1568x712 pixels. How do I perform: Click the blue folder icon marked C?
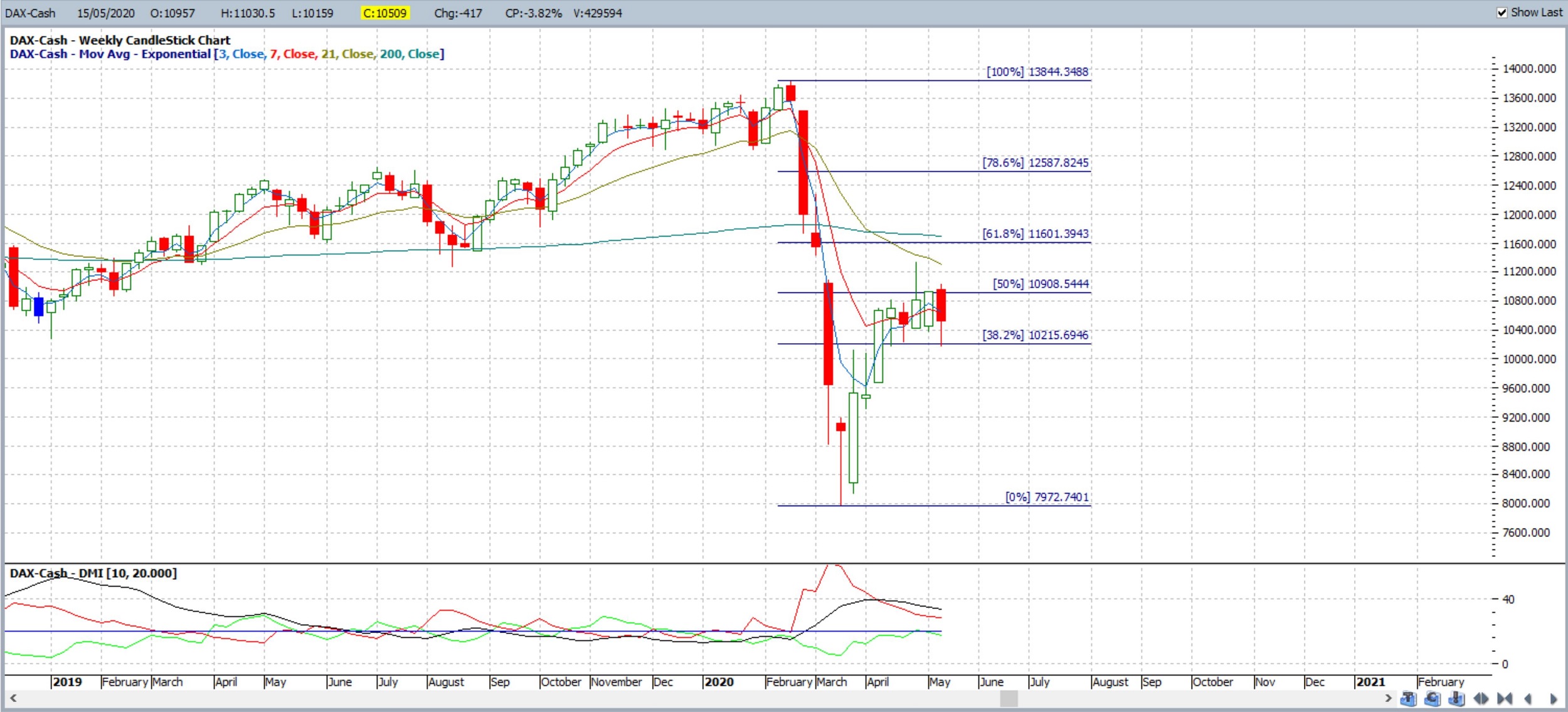pyautogui.click(x=1433, y=698)
